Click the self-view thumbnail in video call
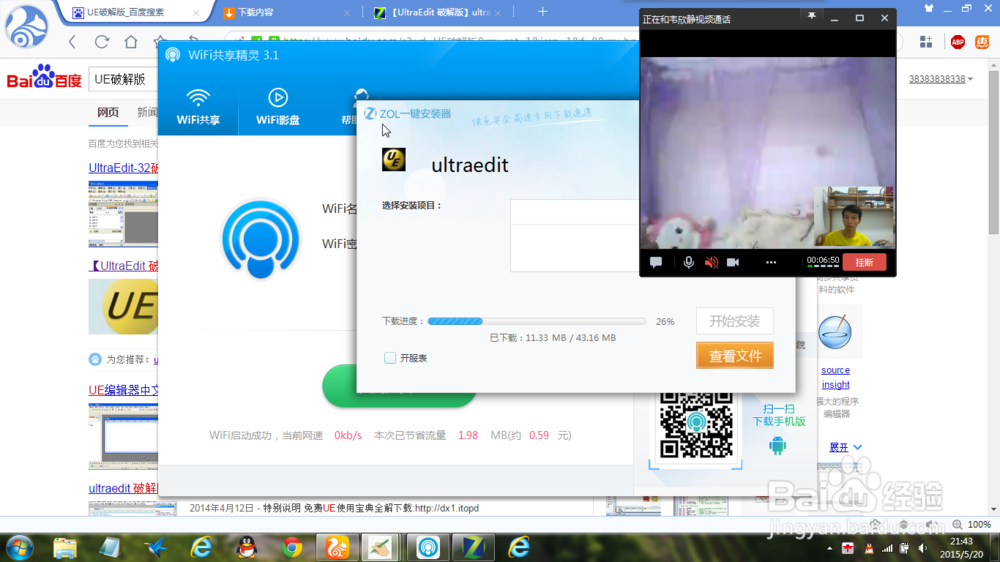 coord(854,216)
